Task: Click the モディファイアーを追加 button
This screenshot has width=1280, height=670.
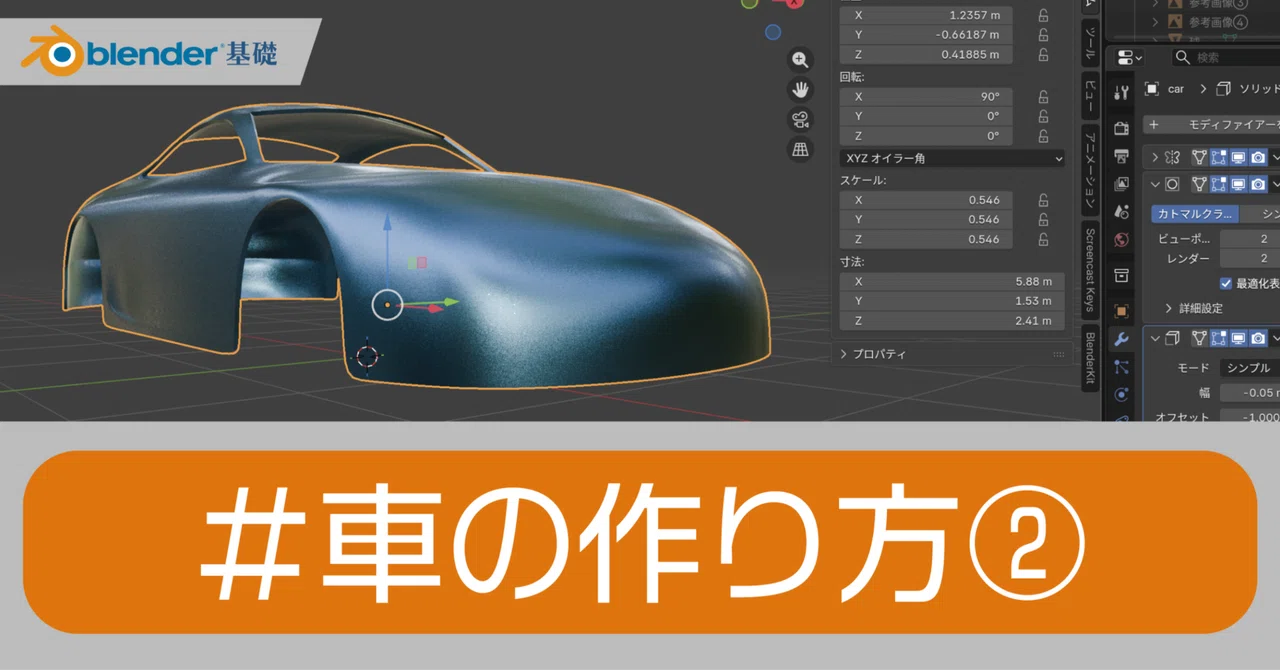Action: tap(1211, 125)
